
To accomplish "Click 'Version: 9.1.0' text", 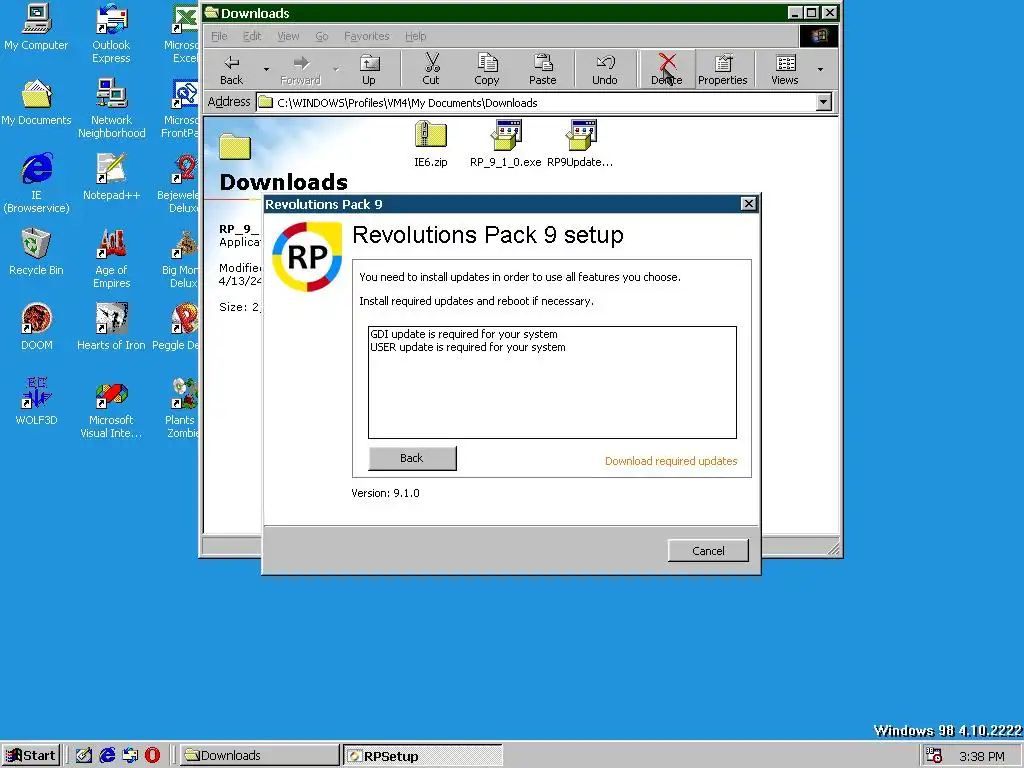I will point(385,493).
